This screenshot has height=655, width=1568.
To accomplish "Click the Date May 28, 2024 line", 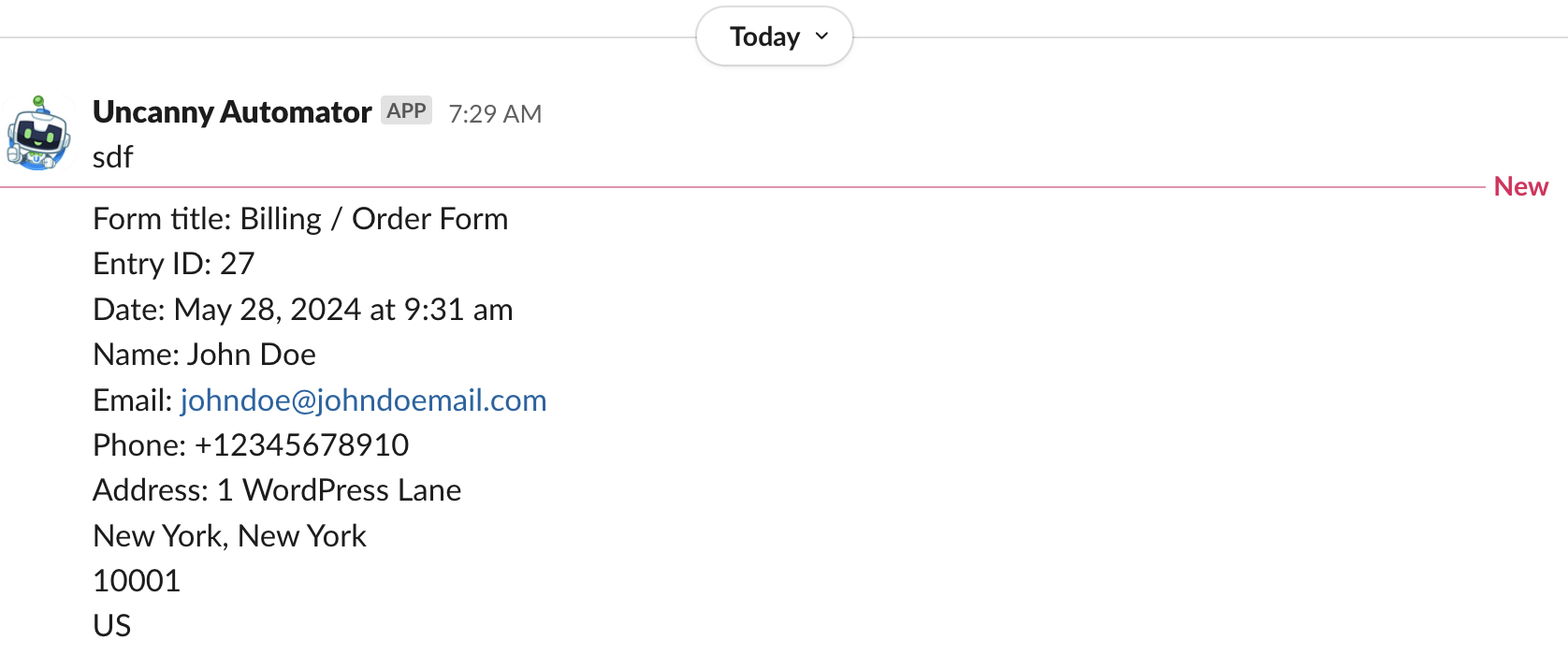I will (x=303, y=310).
